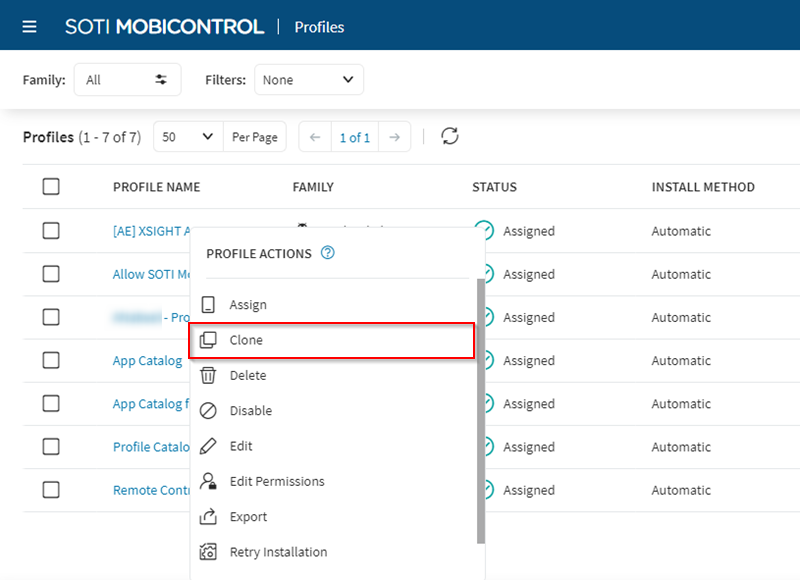Click the Profile Actions help icon
This screenshot has width=800, height=580.
pos(328,254)
